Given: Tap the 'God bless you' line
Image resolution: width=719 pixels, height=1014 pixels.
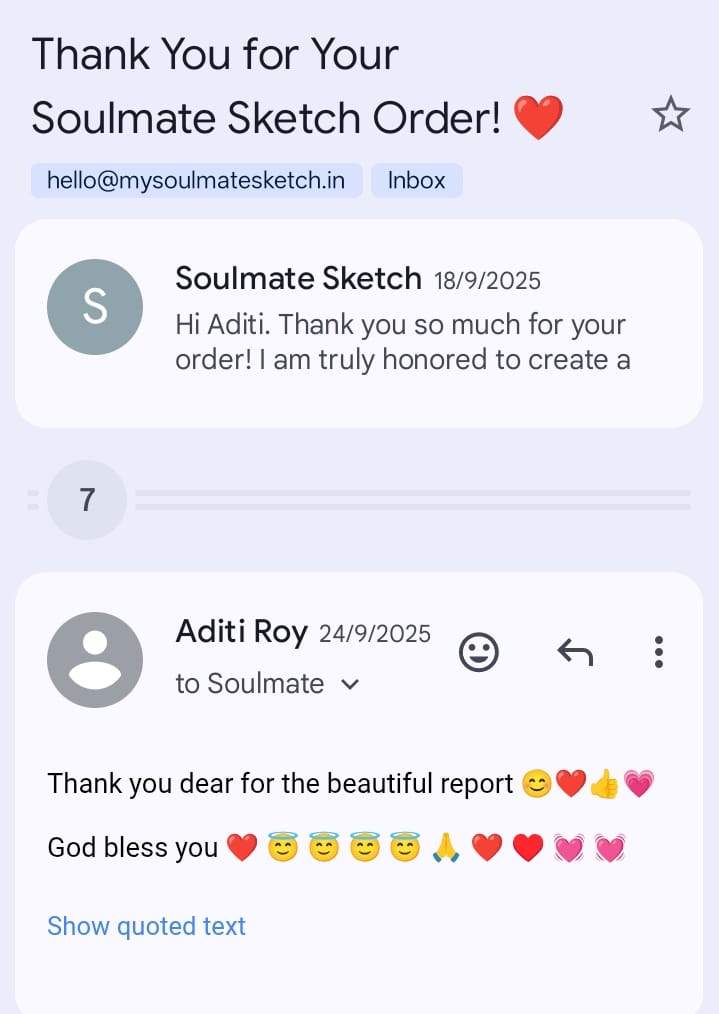Looking at the screenshot, I should coord(133,848).
